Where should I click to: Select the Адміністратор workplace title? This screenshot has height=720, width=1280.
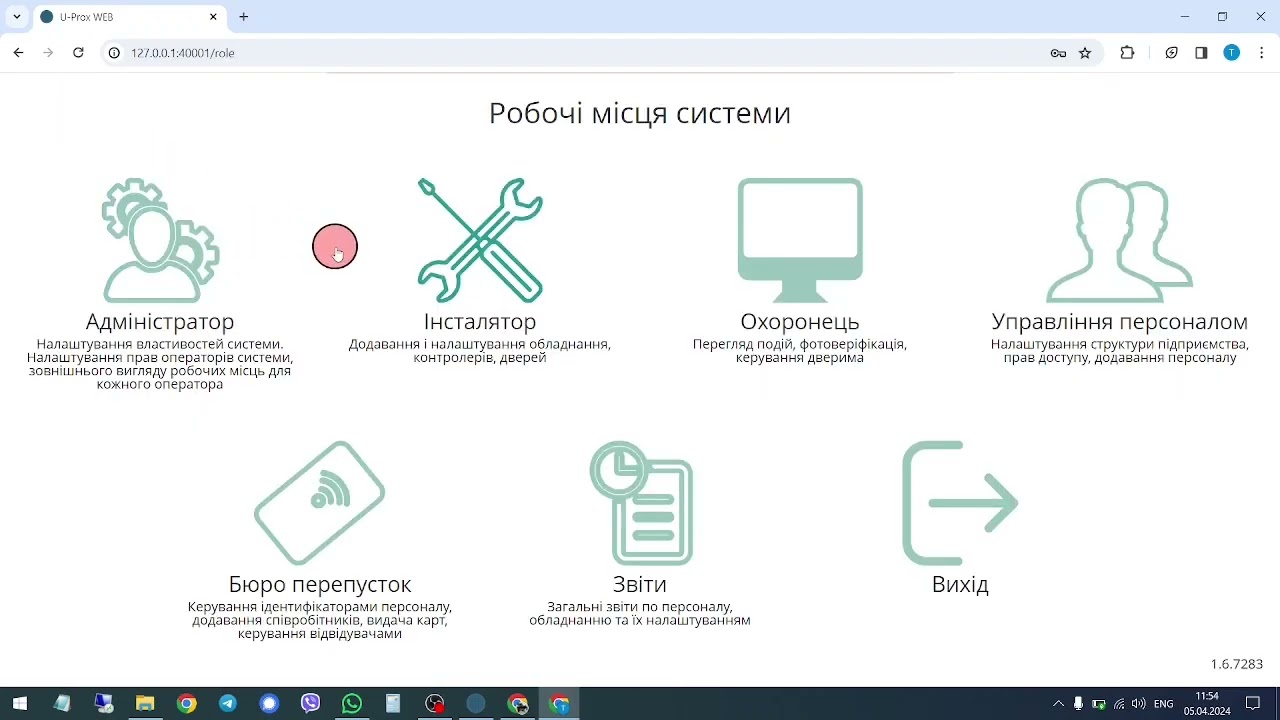pyautogui.click(x=160, y=322)
